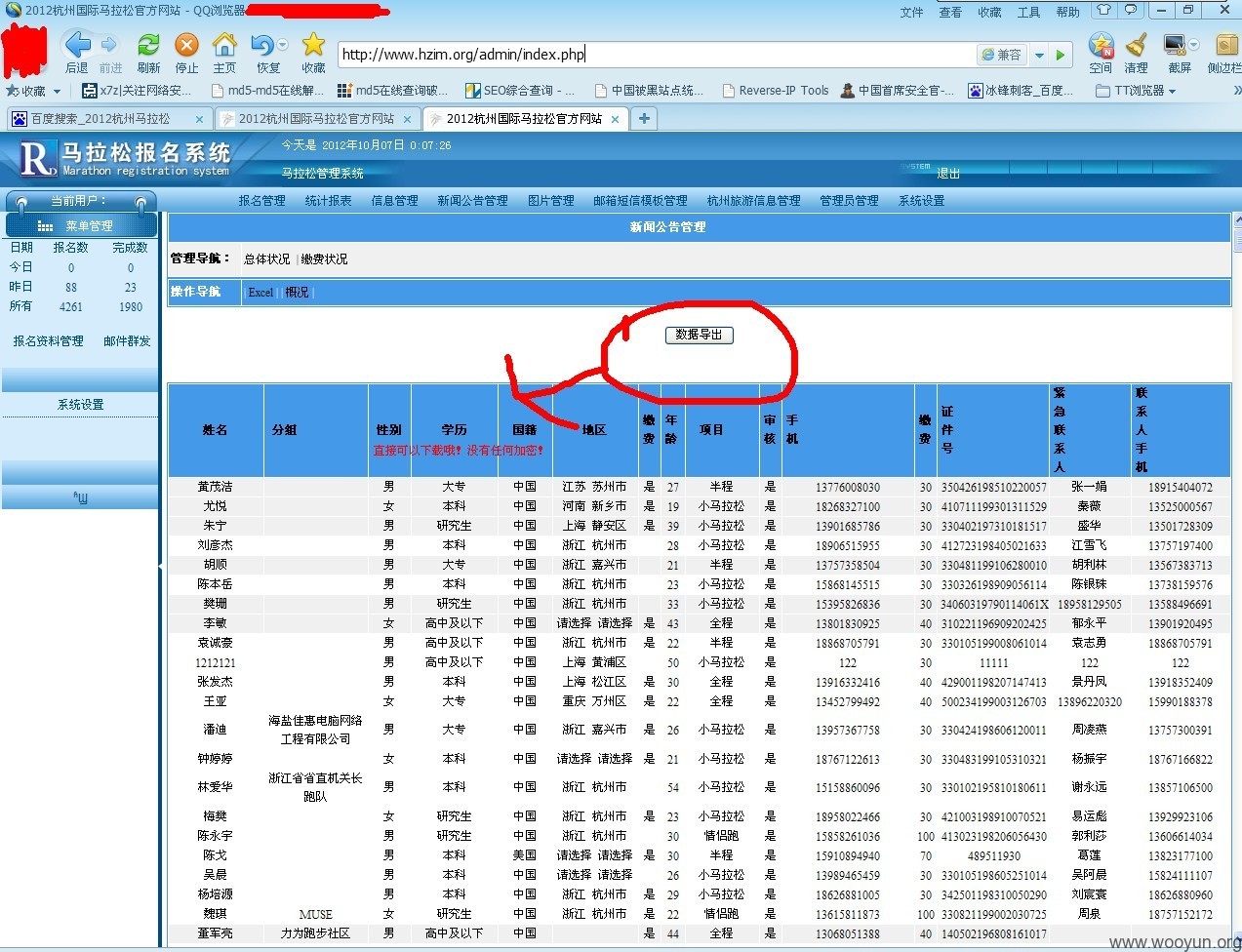Close the 百度搜索_2012杭州马拉松 tab
The image size is (1242, 952).
pyautogui.click(x=199, y=119)
